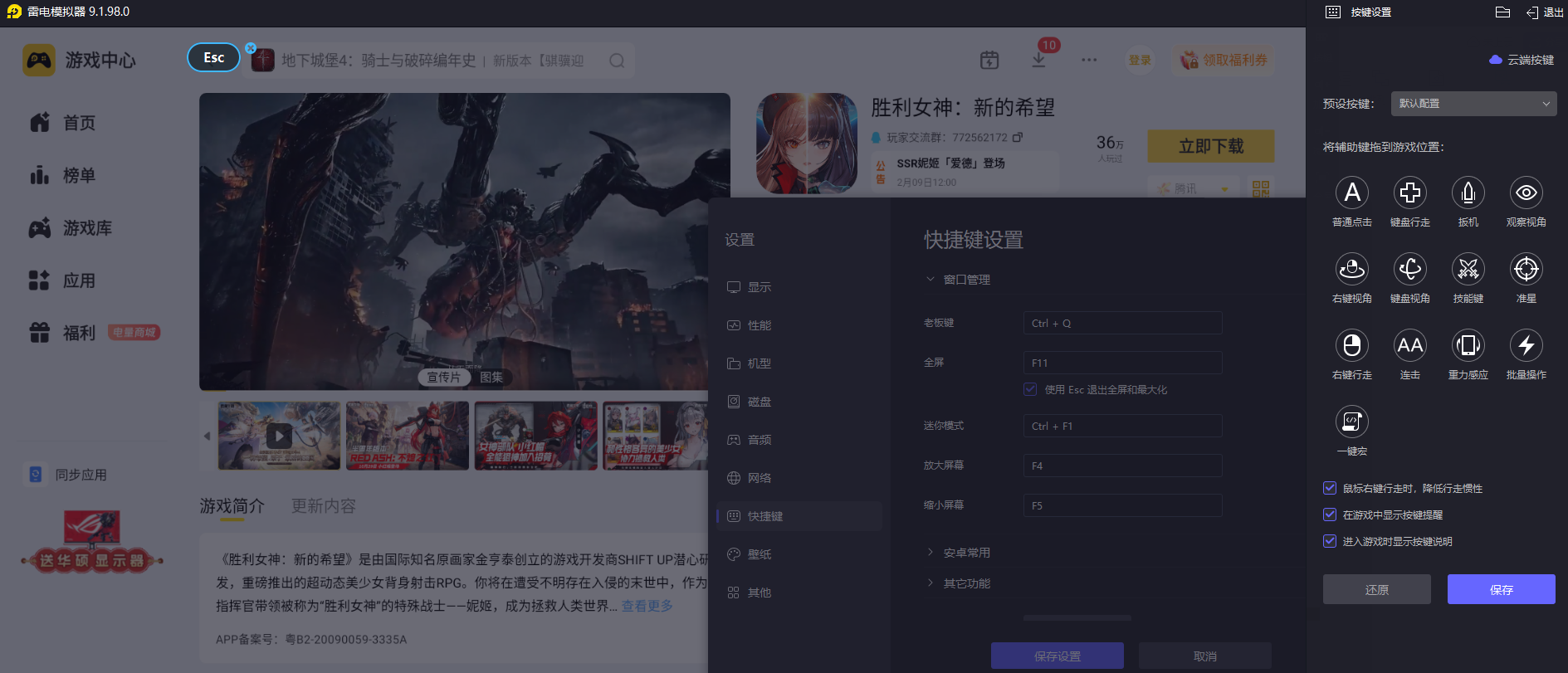This screenshot has width=1568, height=673.
Task: Click the blue 保存 button
Action: click(1501, 589)
